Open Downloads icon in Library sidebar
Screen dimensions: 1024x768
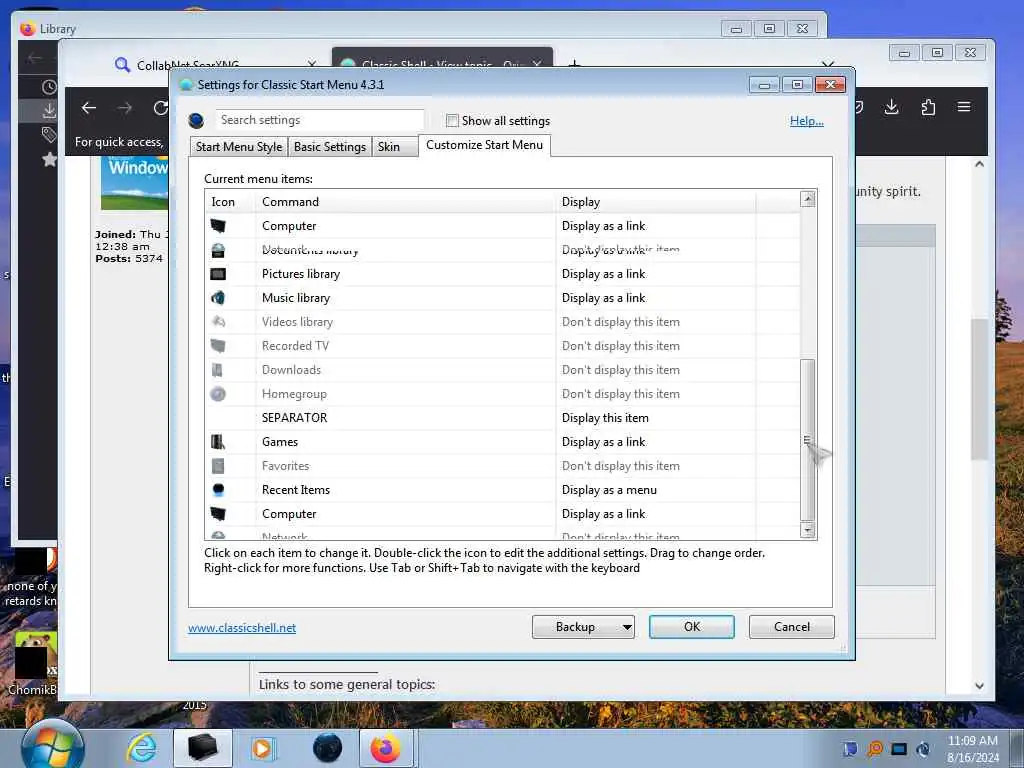[49, 110]
